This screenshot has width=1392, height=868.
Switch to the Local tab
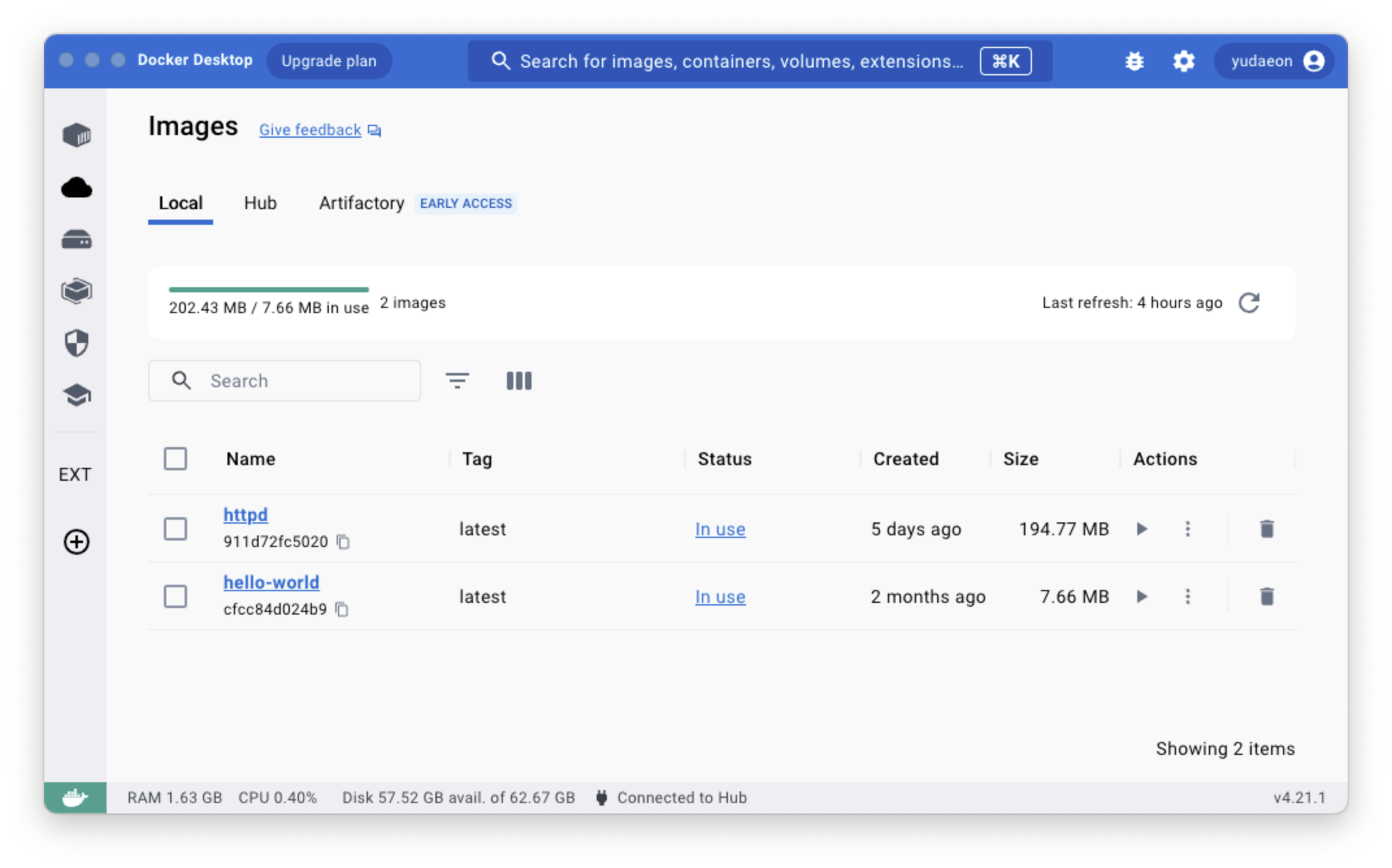click(x=181, y=203)
